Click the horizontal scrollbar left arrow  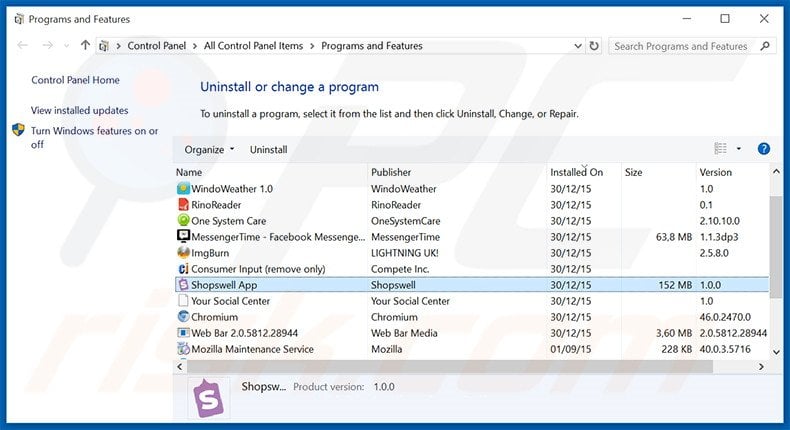[x=180, y=367]
